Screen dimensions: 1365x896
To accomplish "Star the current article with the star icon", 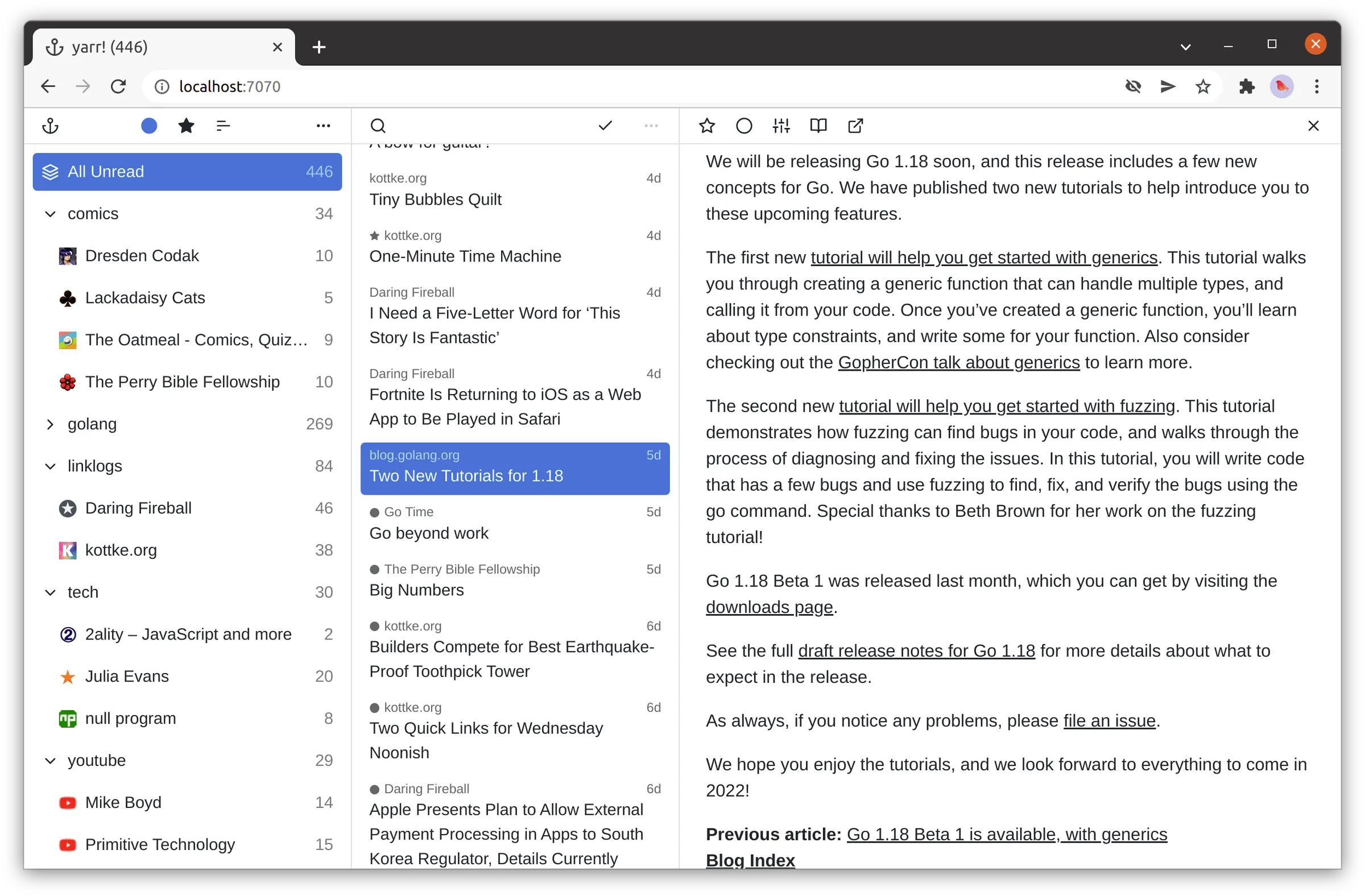I will (x=706, y=126).
